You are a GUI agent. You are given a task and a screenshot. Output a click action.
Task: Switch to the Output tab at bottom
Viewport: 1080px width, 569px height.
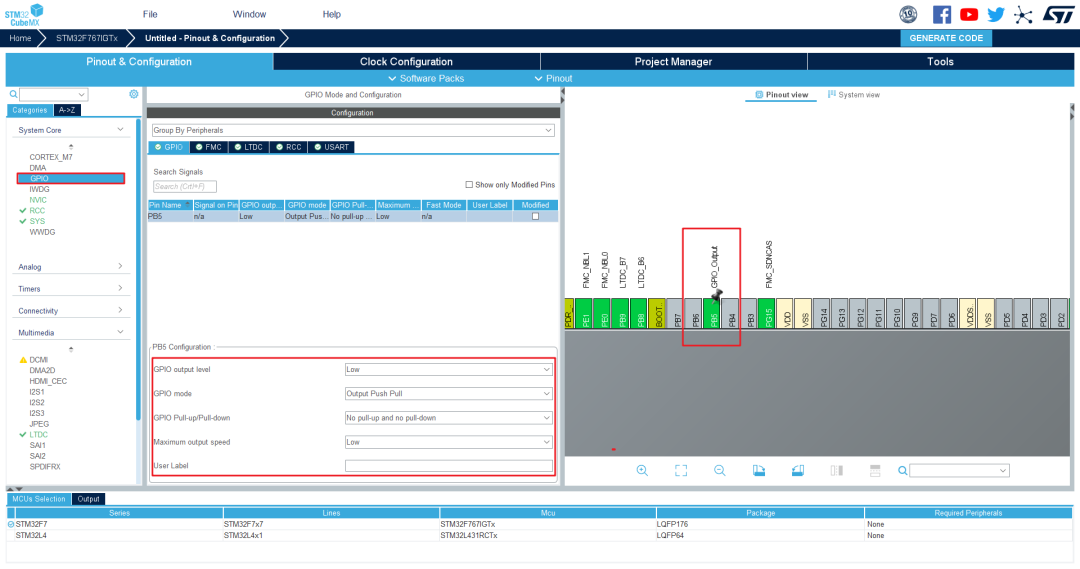pos(88,499)
